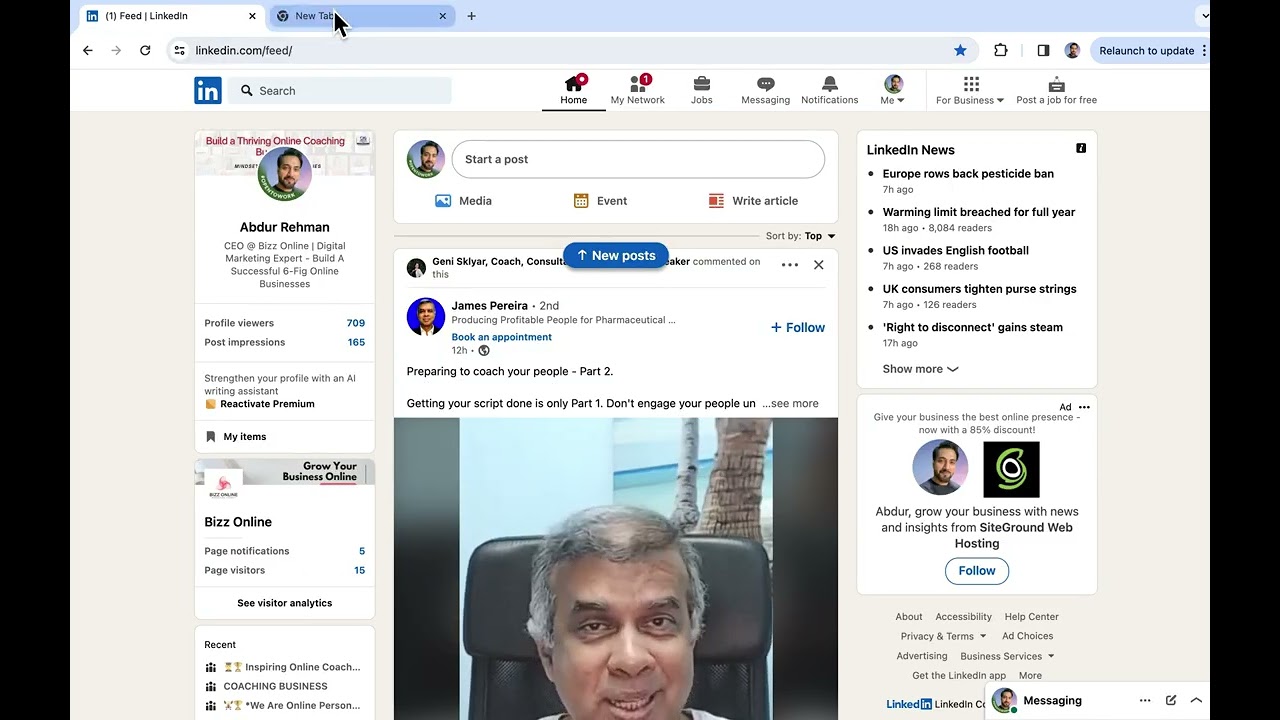Screen dimensions: 1280x720
Task: Click the New posts pill button
Action: point(615,256)
